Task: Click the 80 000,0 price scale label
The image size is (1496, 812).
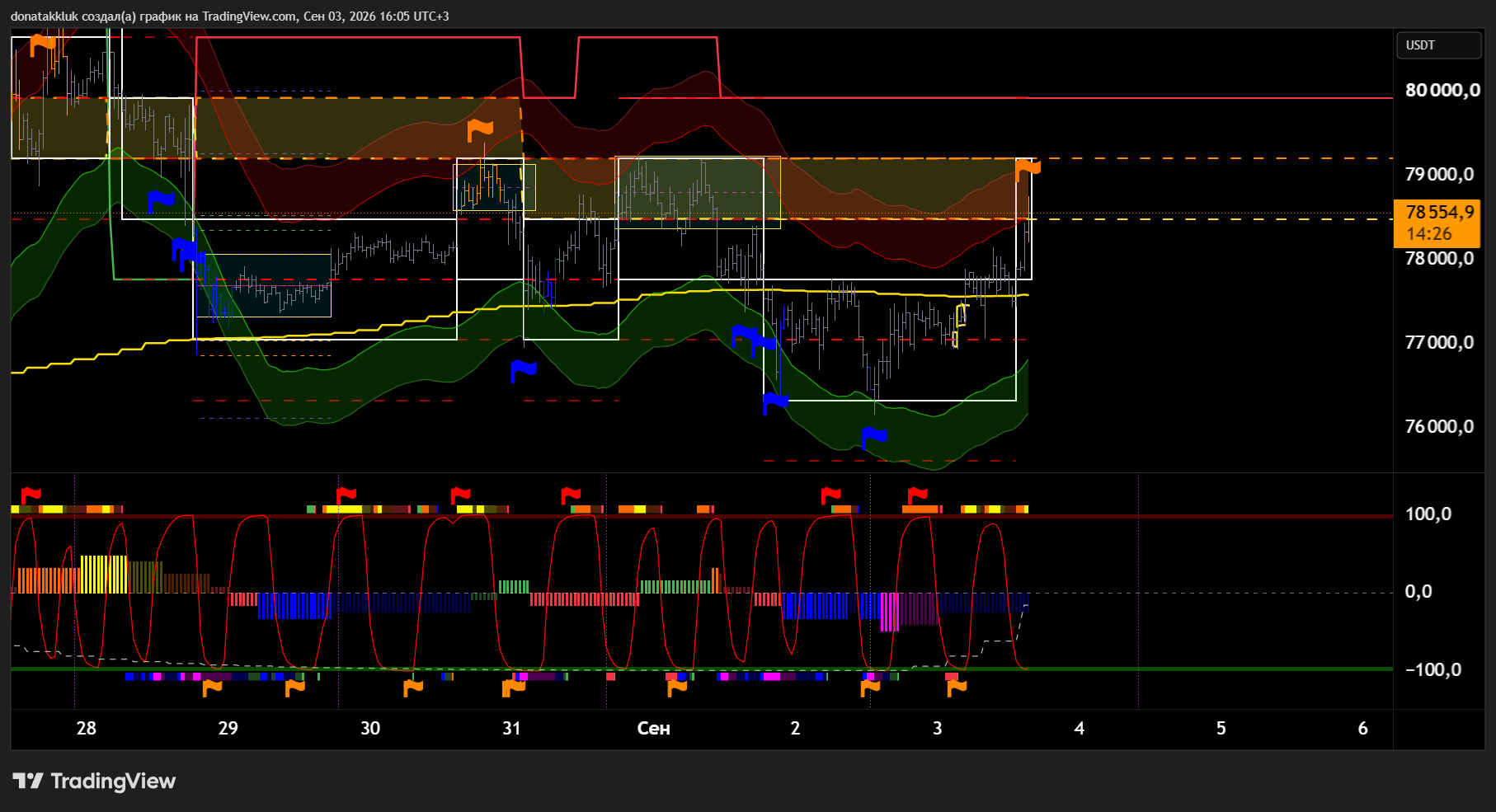Action: [x=1442, y=90]
